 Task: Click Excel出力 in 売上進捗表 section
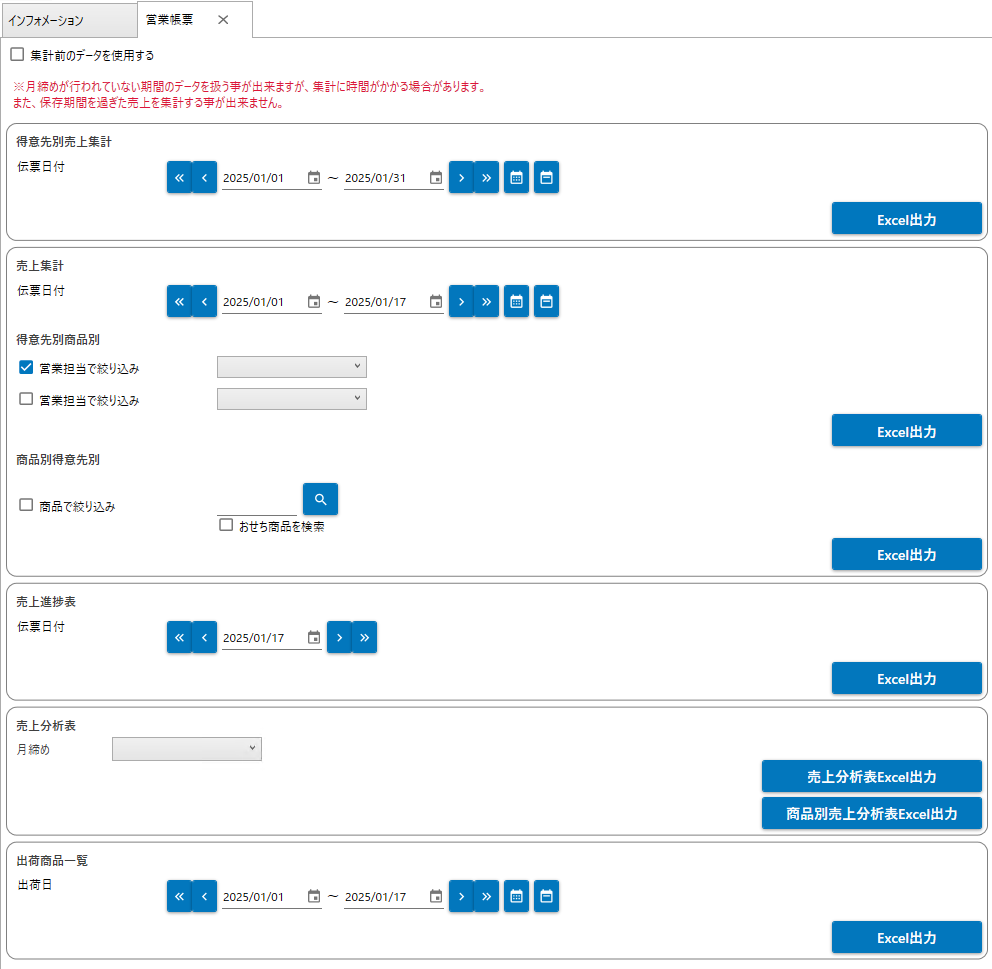tap(907, 678)
